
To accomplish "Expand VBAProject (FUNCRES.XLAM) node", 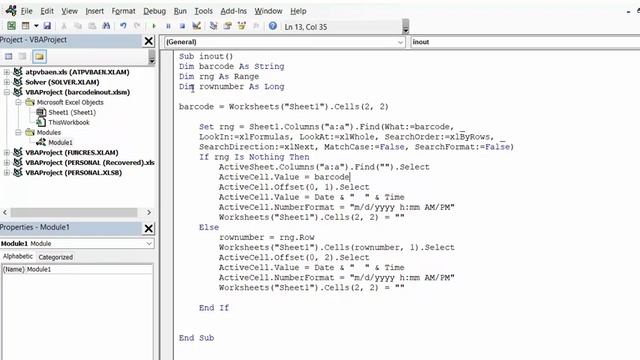I will 7,152.
